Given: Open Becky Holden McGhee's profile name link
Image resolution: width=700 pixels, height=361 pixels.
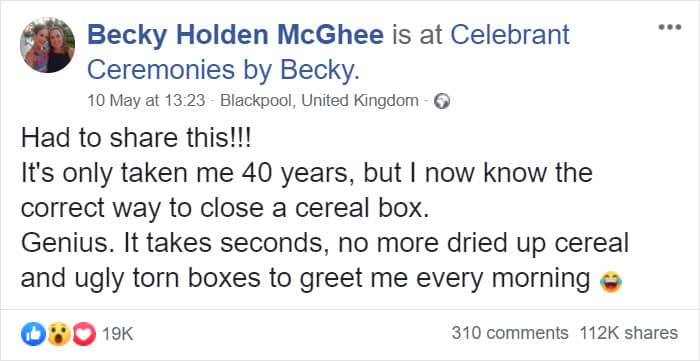Looking at the screenshot, I should point(235,35).
